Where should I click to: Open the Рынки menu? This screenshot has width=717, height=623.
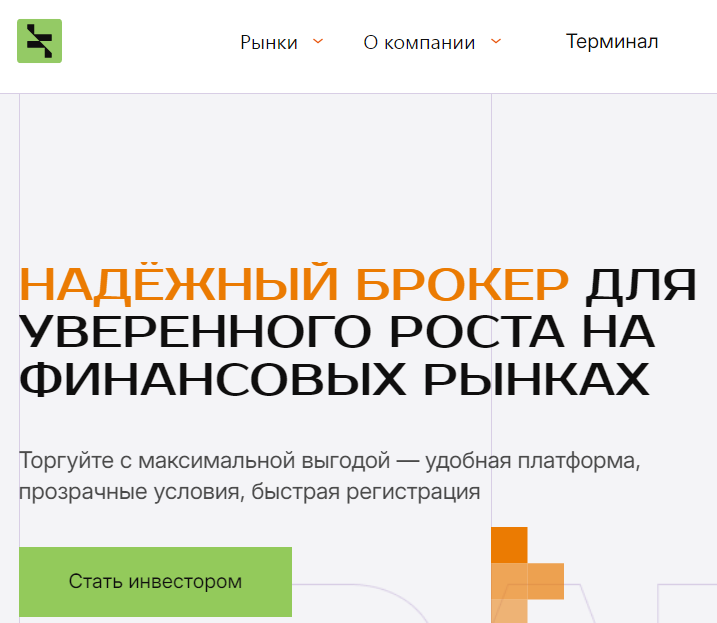[269, 43]
